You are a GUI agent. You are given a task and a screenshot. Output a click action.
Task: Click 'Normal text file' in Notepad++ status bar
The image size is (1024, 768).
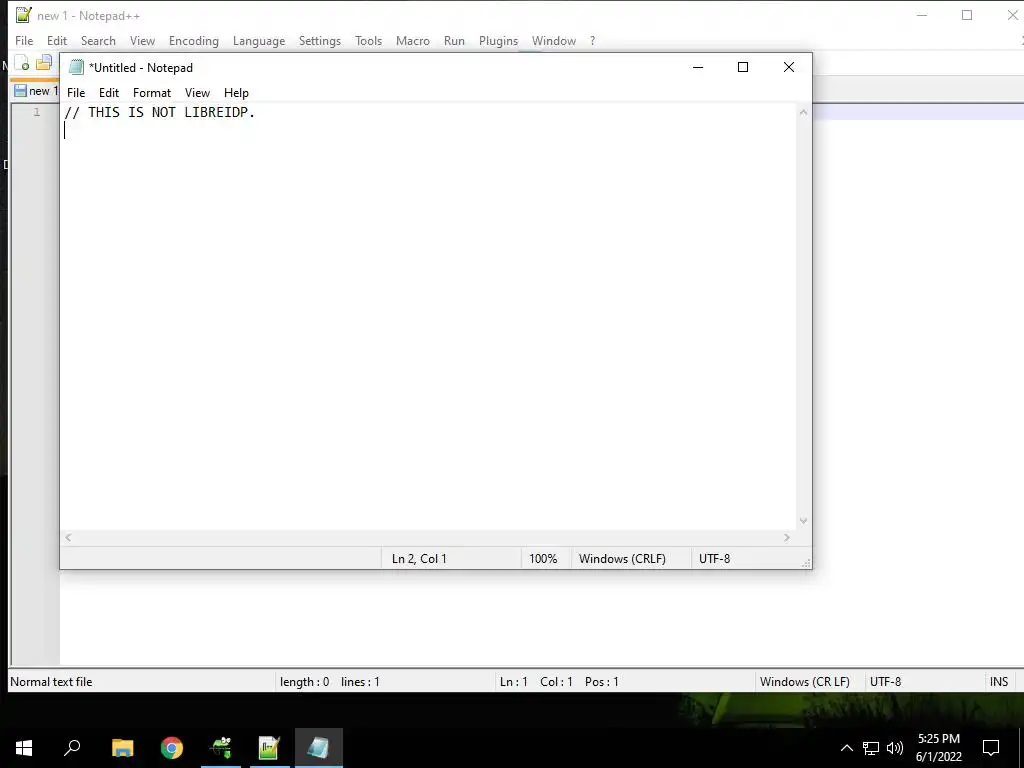click(x=51, y=682)
